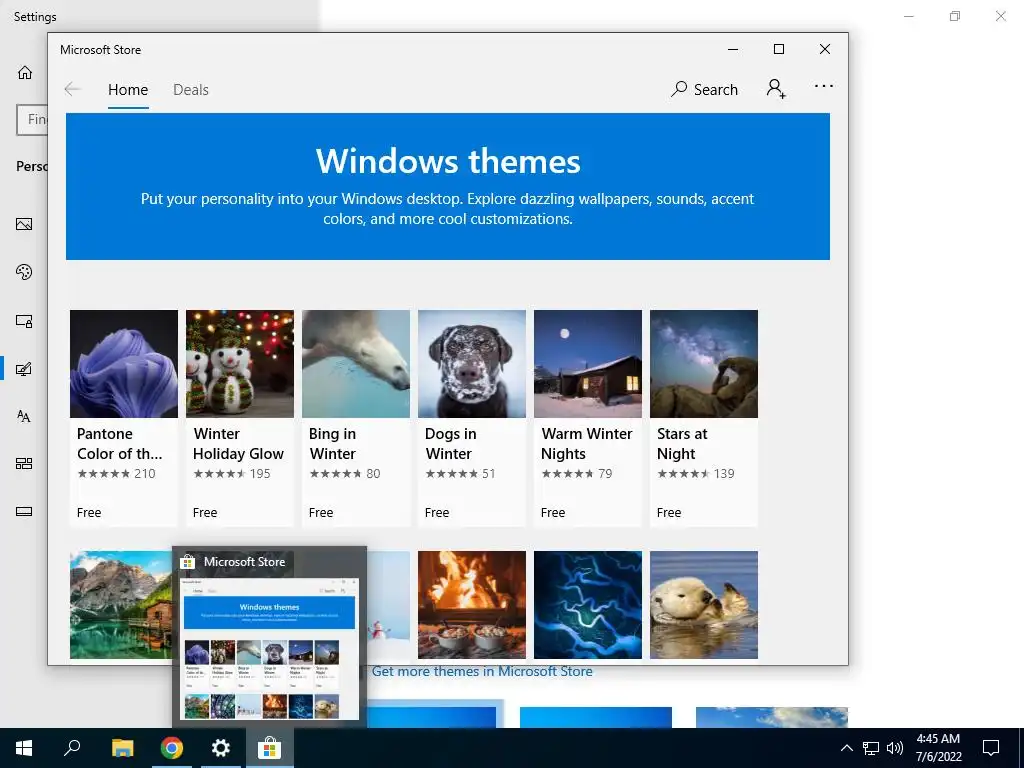Screen dimensions: 1024x768
Task: Open the Pantone Color of the Year theme thumbnail
Action: (123, 364)
